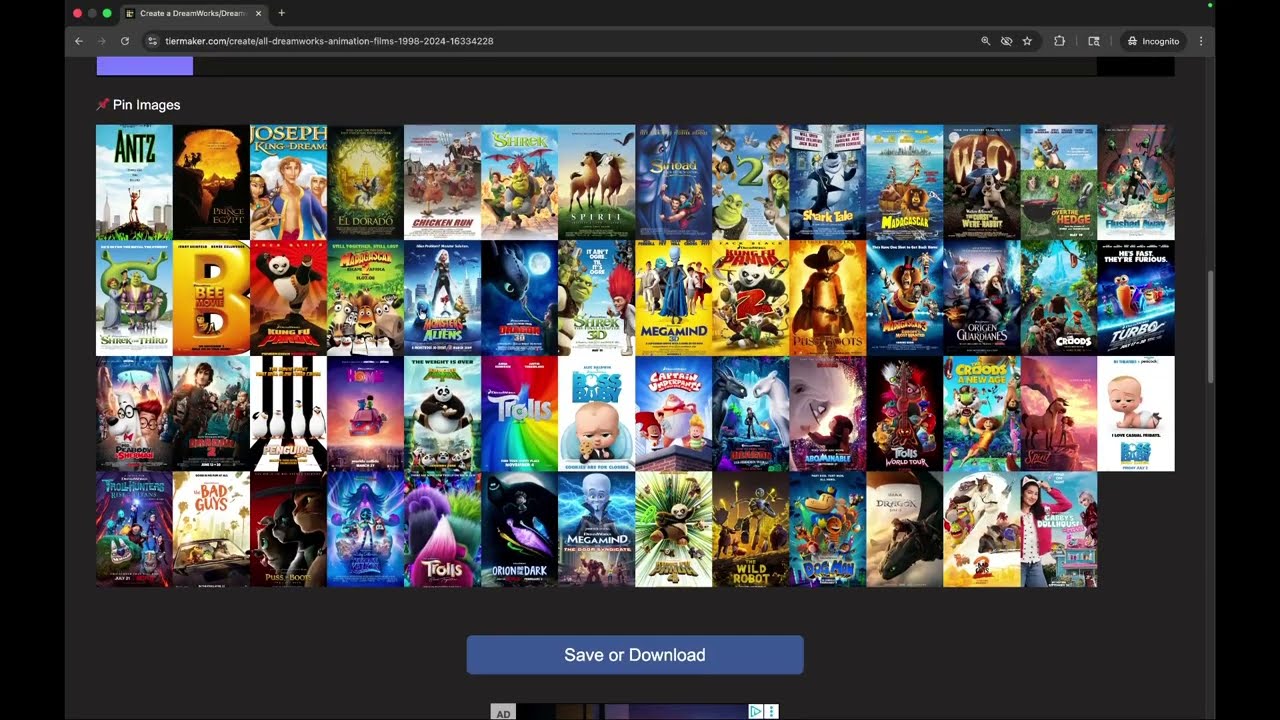The image size is (1280, 720).
Task: Select the Megamind Doom Syndicate poster
Action: coord(596,530)
